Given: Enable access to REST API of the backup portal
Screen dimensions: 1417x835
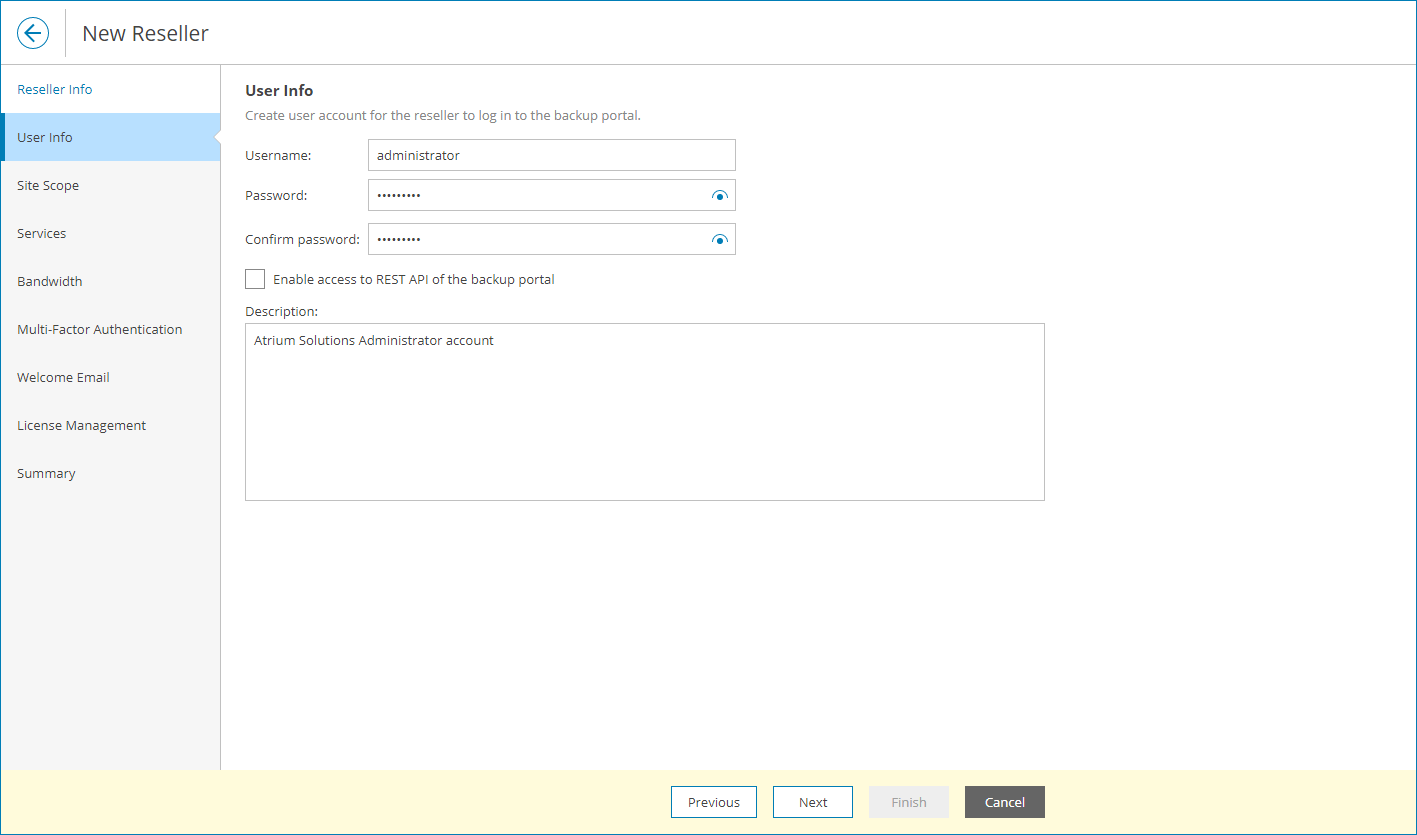Looking at the screenshot, I should (x=254, y=279).
